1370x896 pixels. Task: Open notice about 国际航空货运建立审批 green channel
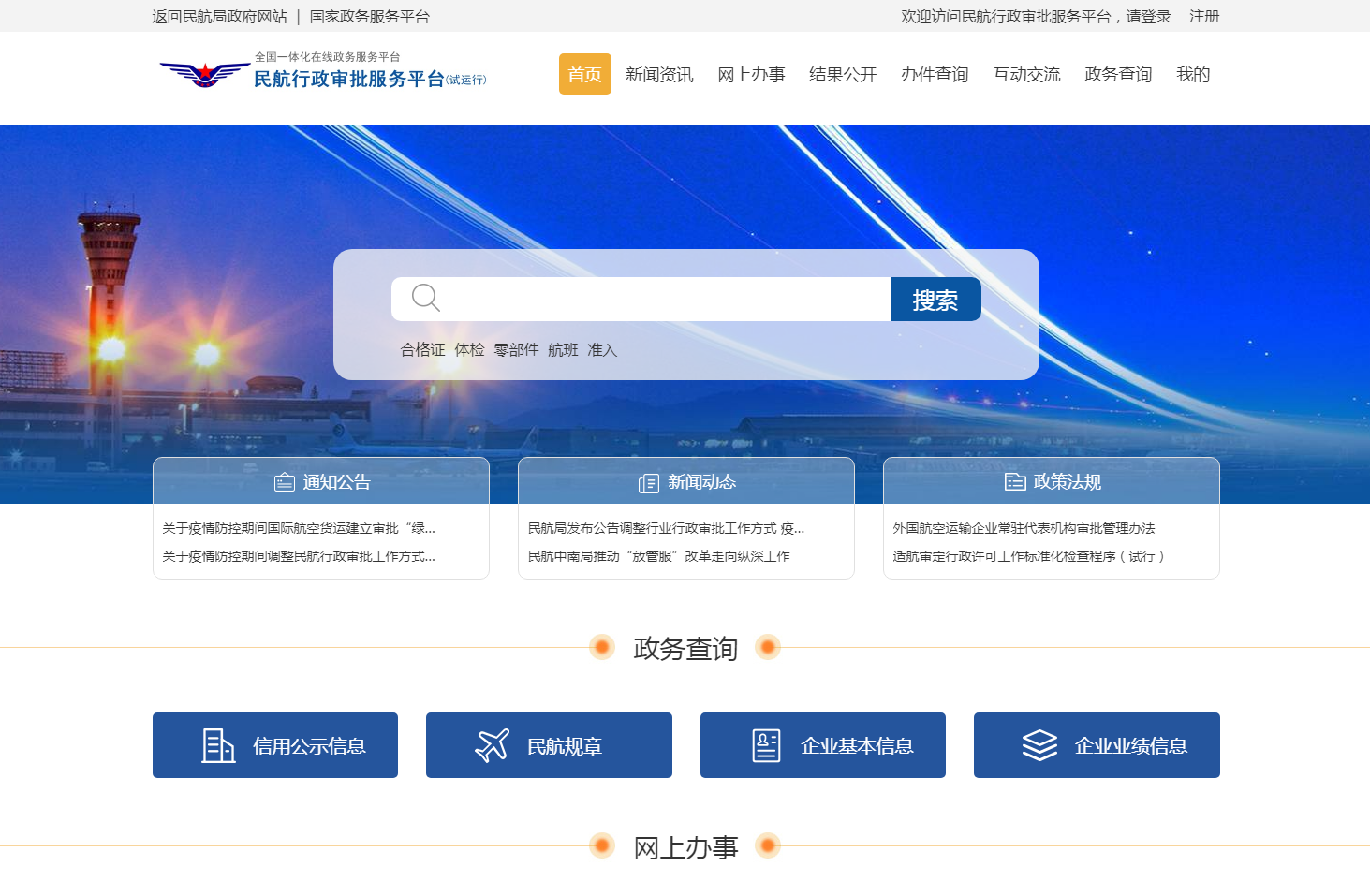pos(299,528)
